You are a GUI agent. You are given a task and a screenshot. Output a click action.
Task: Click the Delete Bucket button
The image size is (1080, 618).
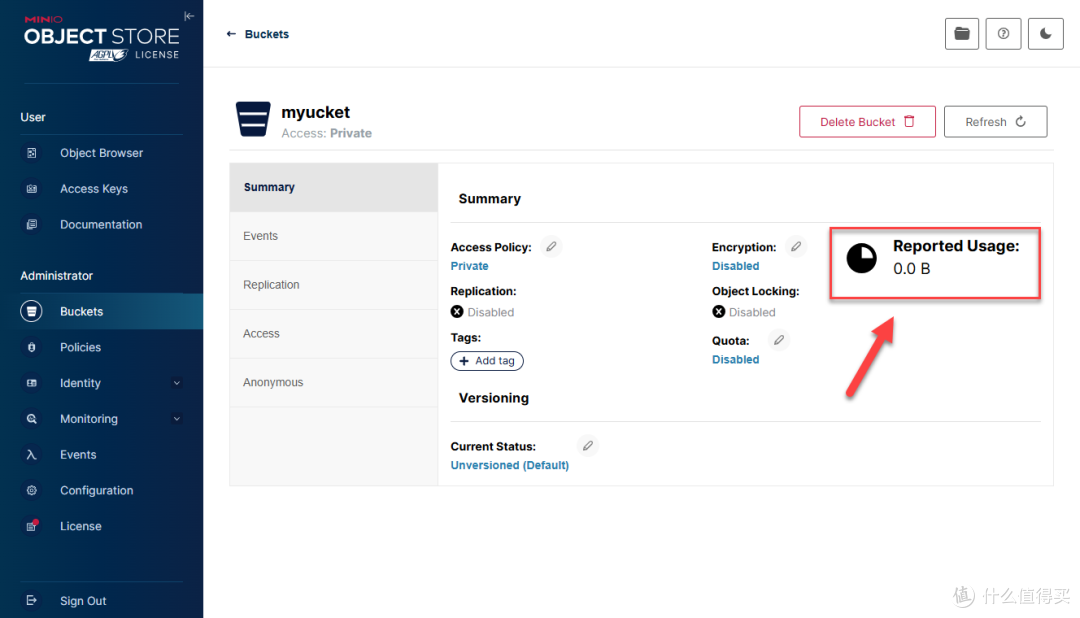[x=867, y=122]
